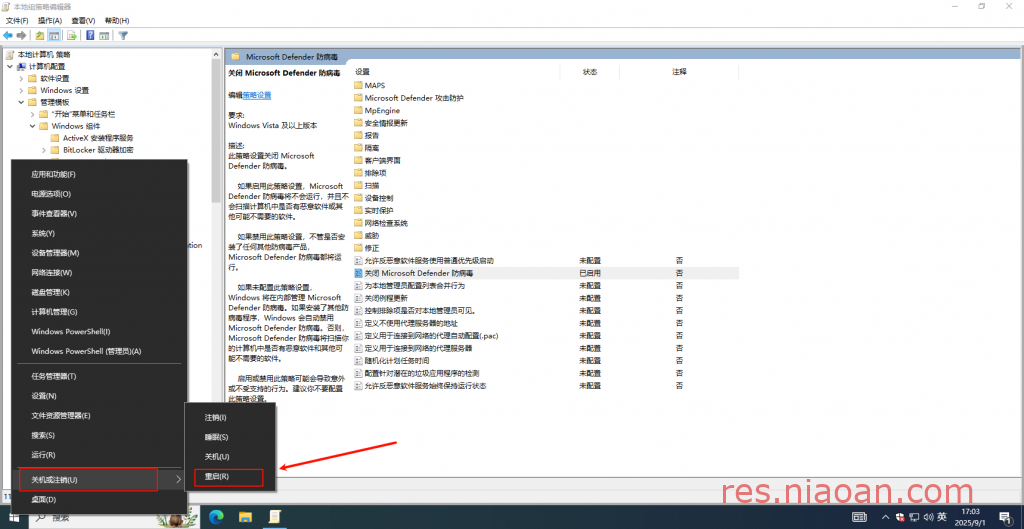Select 关机或注销(U) in the context menu

[100, 480]
